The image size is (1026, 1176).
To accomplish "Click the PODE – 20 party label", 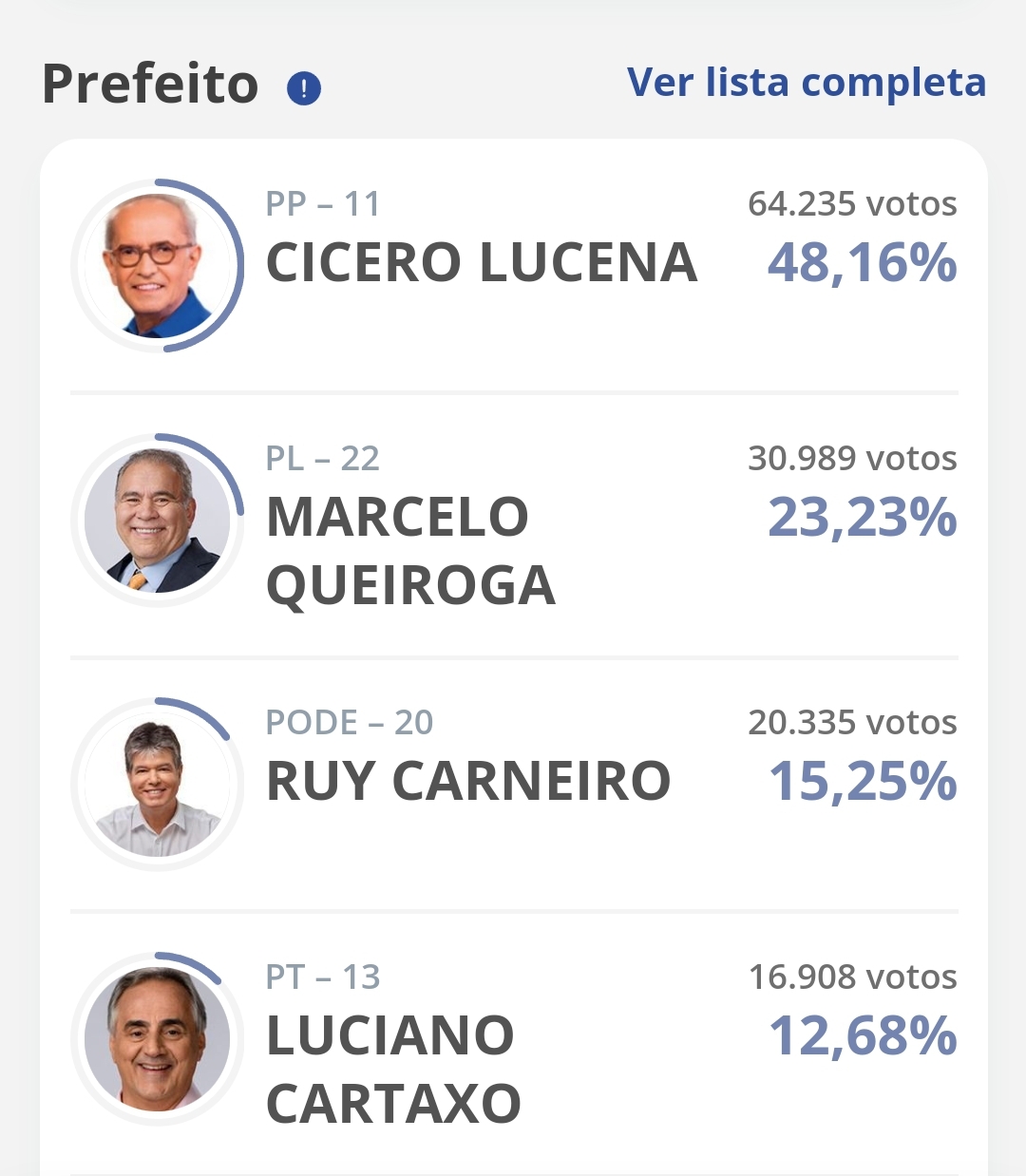I will [x=350, y=722].
